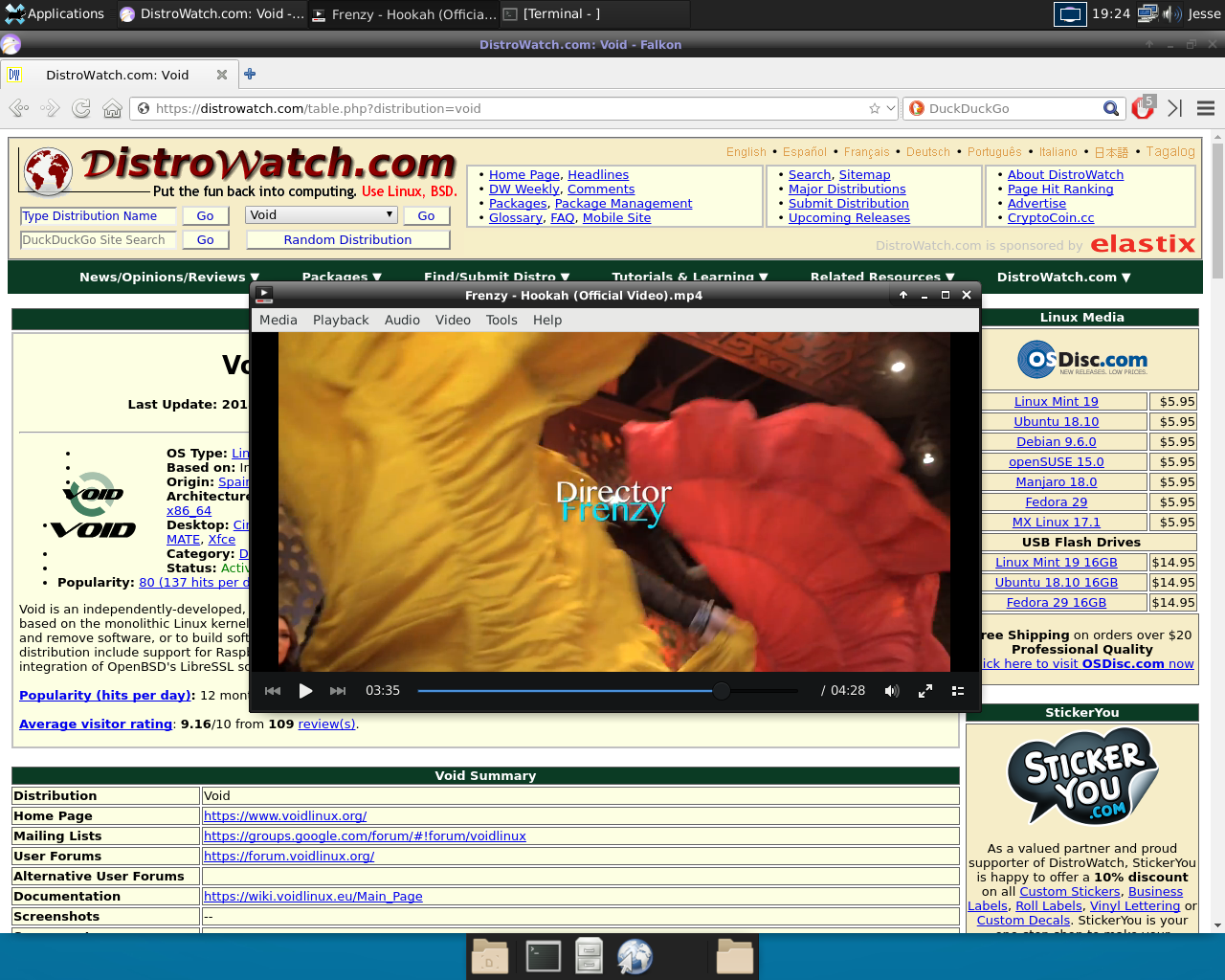The image size is (1225, 980).
Task: Focus the Type Distribution Name field
Action: point(98,216)
